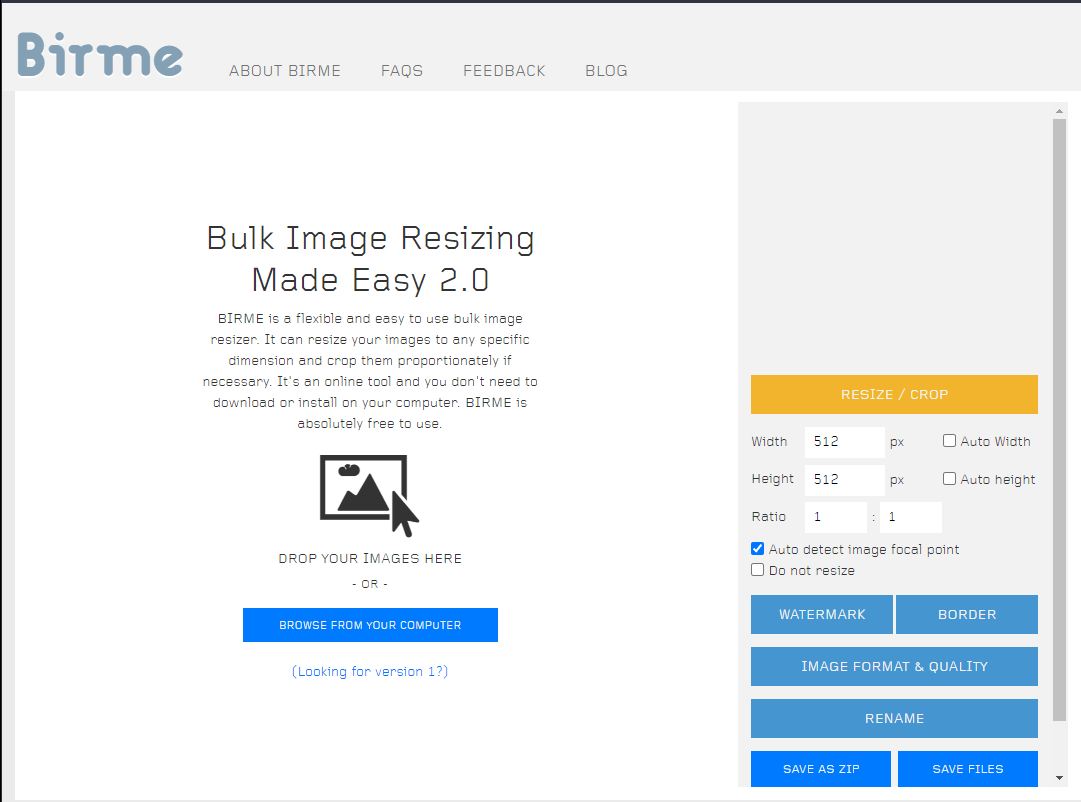Click the Drop Your Images Here text
The width and height of the screenshot is (1081, 802).
coord(370,559)
